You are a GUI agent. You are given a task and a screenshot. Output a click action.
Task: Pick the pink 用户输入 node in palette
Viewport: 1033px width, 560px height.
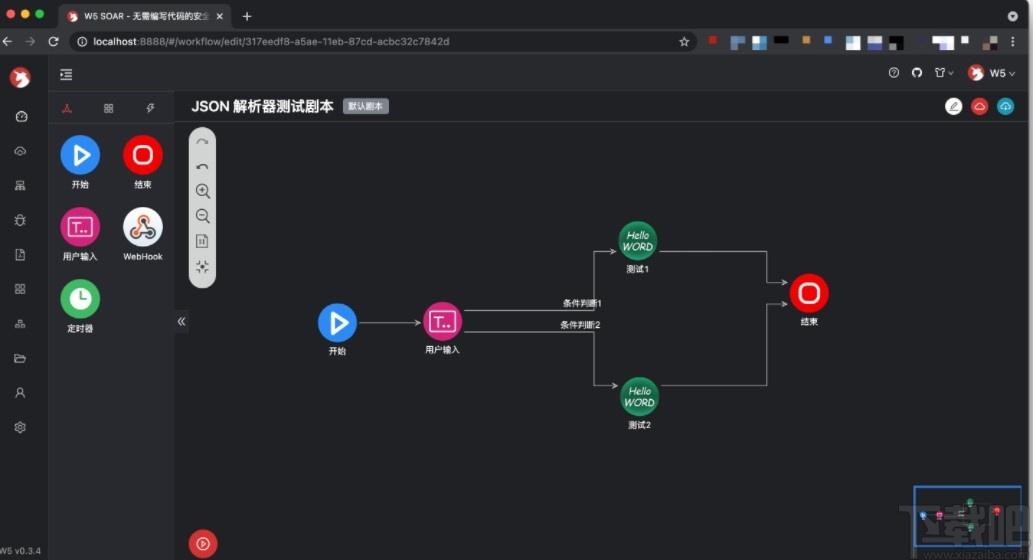tap(80, 227)
